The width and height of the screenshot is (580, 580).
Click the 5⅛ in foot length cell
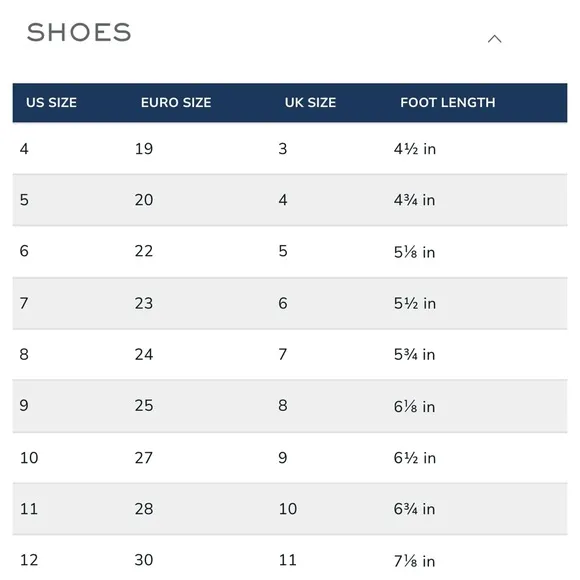coord(414,252)
